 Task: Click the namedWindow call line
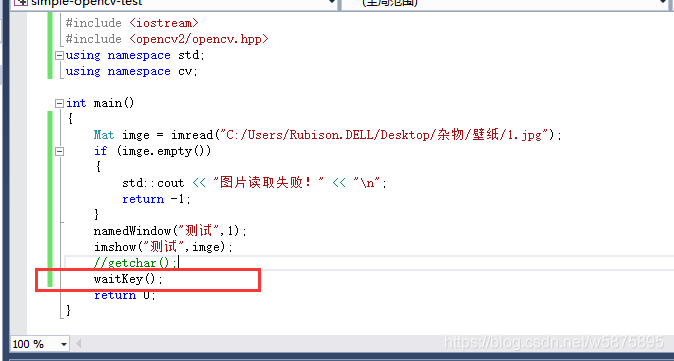coord(170,231)
